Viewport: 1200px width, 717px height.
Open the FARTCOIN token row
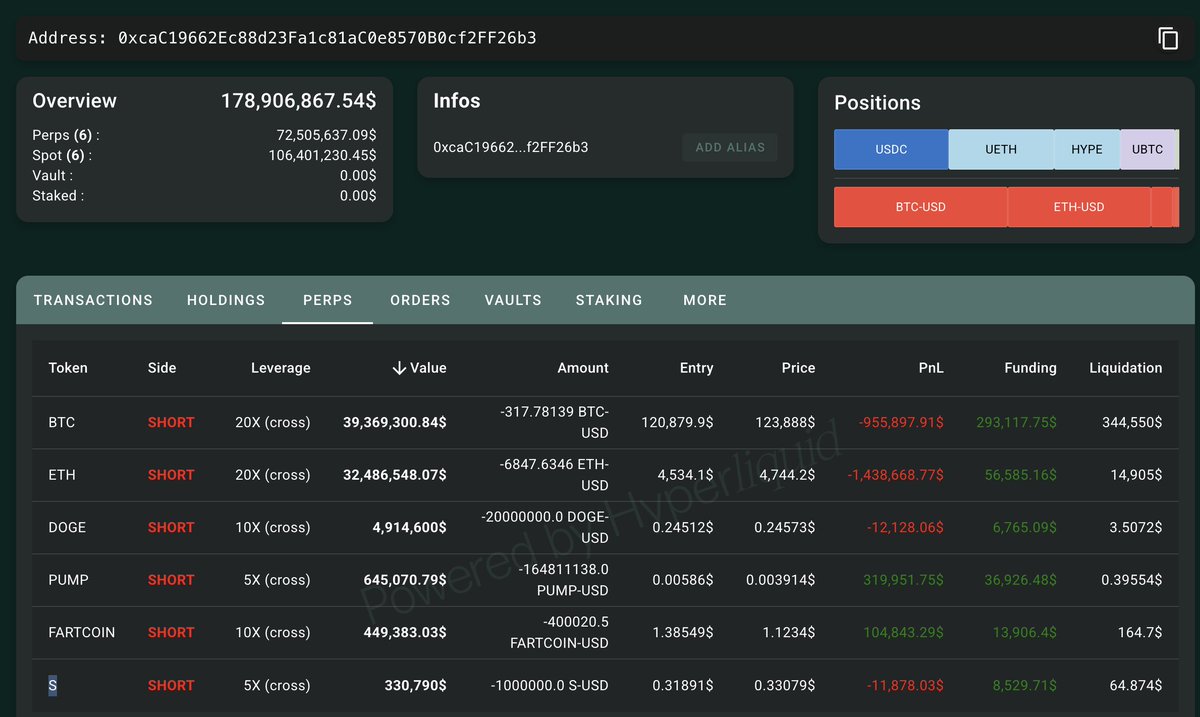(x=605, y=633)
